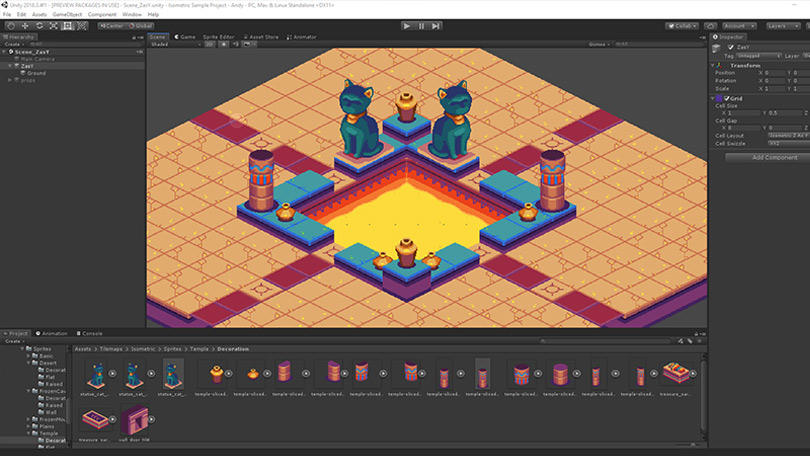The image size is (810, 456).
Task: Click Isometric in the Project breadcrumb path
Action: 143,349
